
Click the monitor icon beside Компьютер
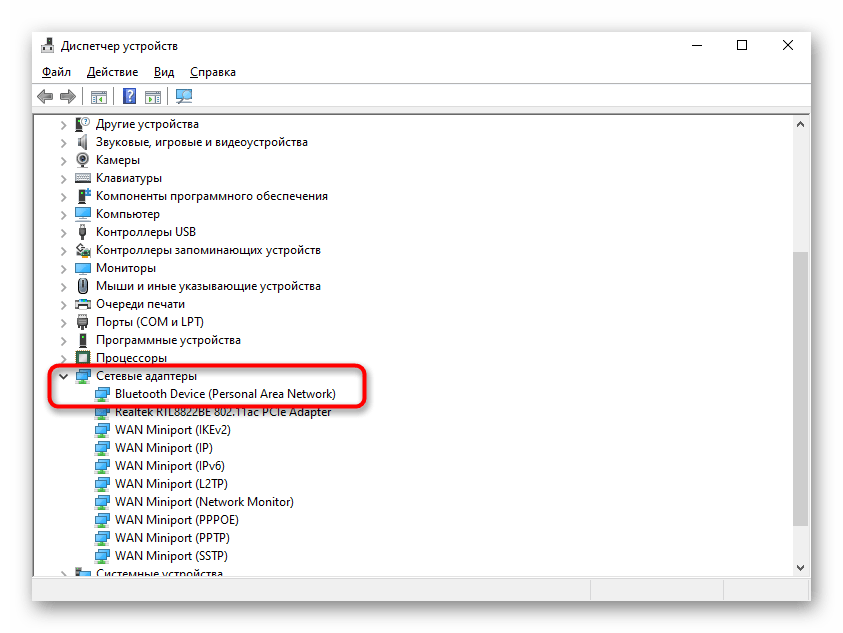pyautogui.click(x=82, y=214)
